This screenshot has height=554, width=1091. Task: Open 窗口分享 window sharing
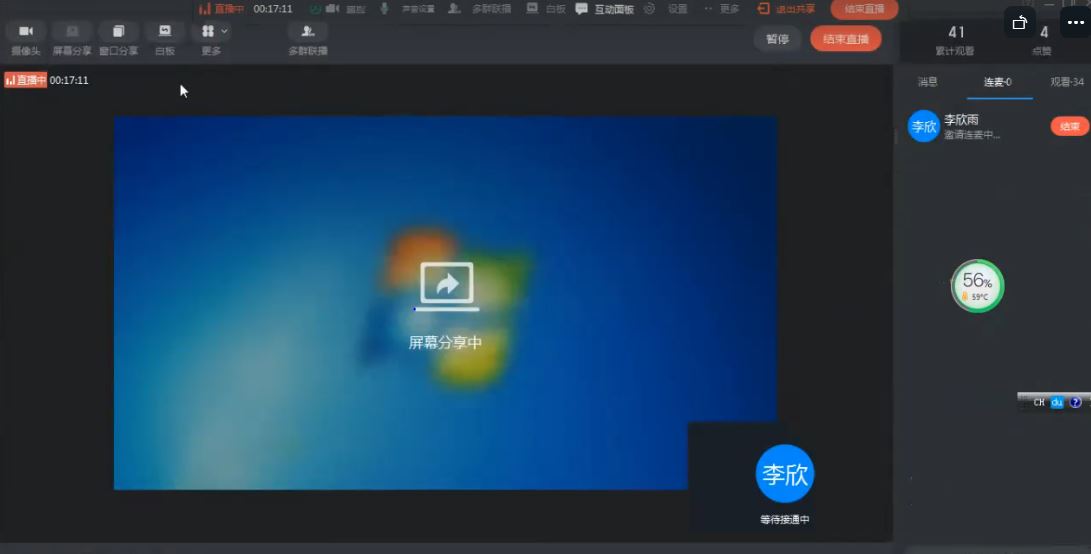tap(118, 38)
